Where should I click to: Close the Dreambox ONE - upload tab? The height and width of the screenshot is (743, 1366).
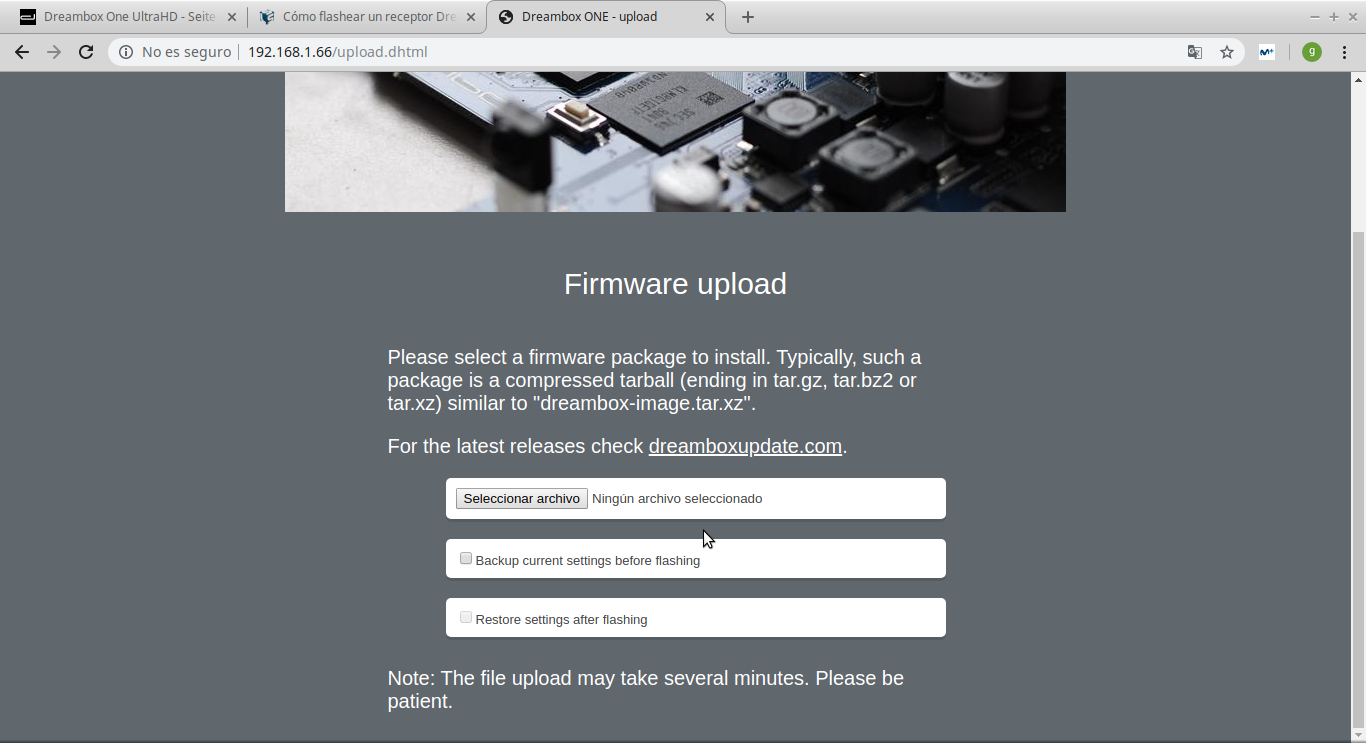click(x=710, y=17)
